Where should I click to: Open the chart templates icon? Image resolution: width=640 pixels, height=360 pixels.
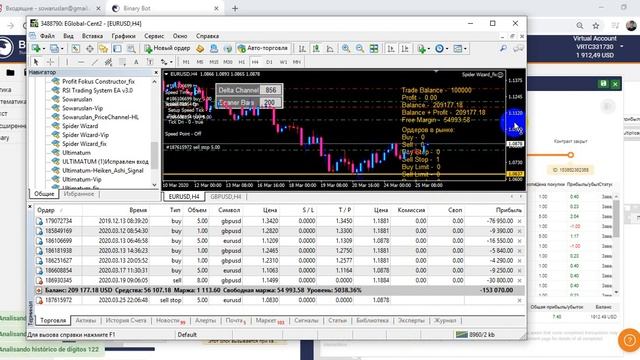coord(458,49)
